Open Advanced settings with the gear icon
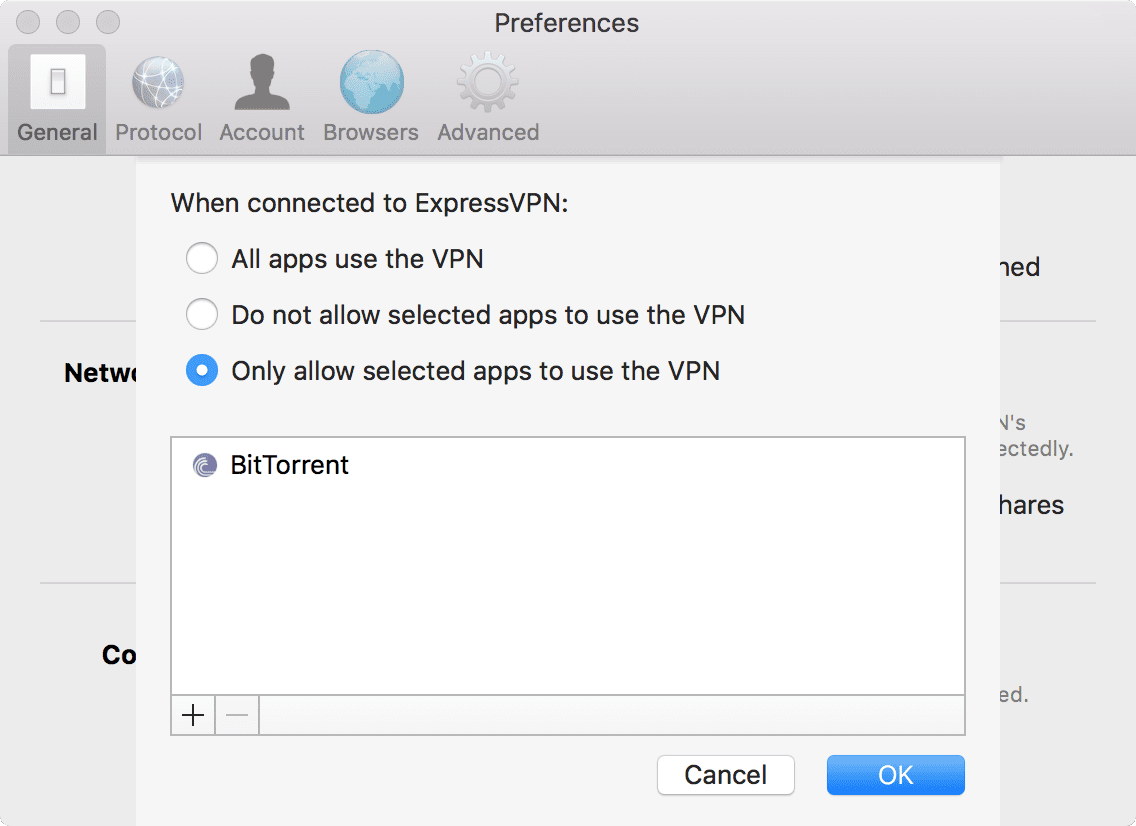The image size is (1136, 826). 486,82
